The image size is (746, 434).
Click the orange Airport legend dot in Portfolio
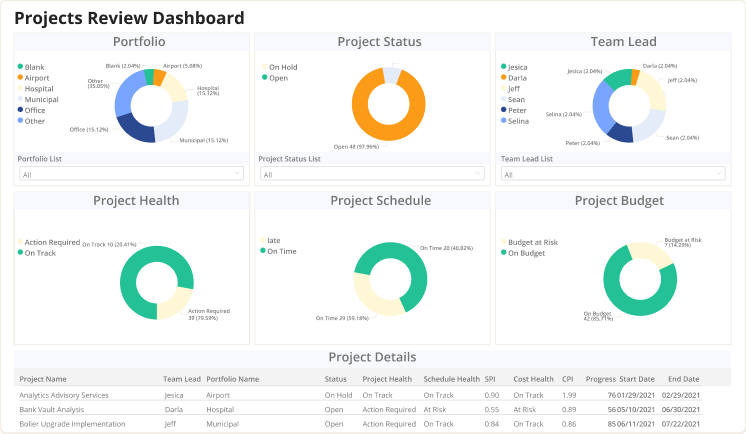21,77
